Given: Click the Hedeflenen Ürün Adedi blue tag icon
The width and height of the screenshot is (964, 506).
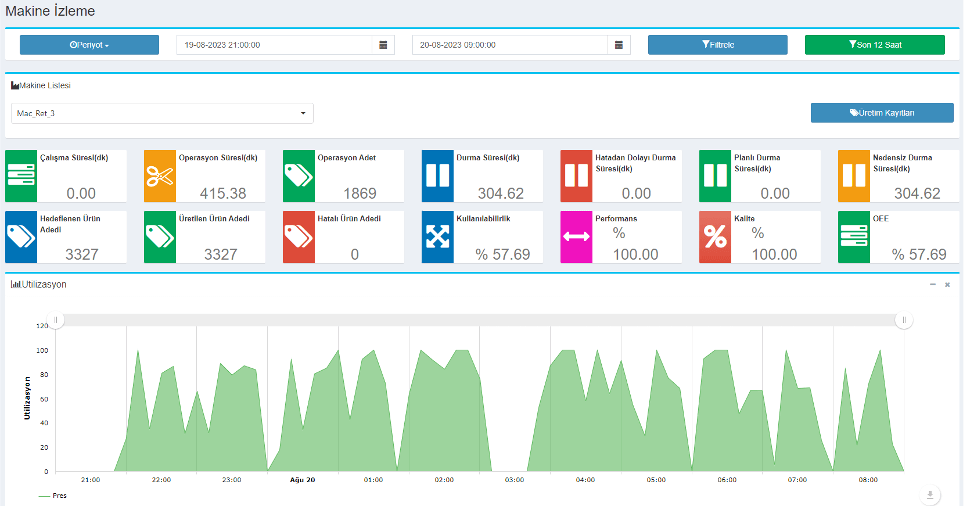Looking at the screenshot, I should click(21, 237).
